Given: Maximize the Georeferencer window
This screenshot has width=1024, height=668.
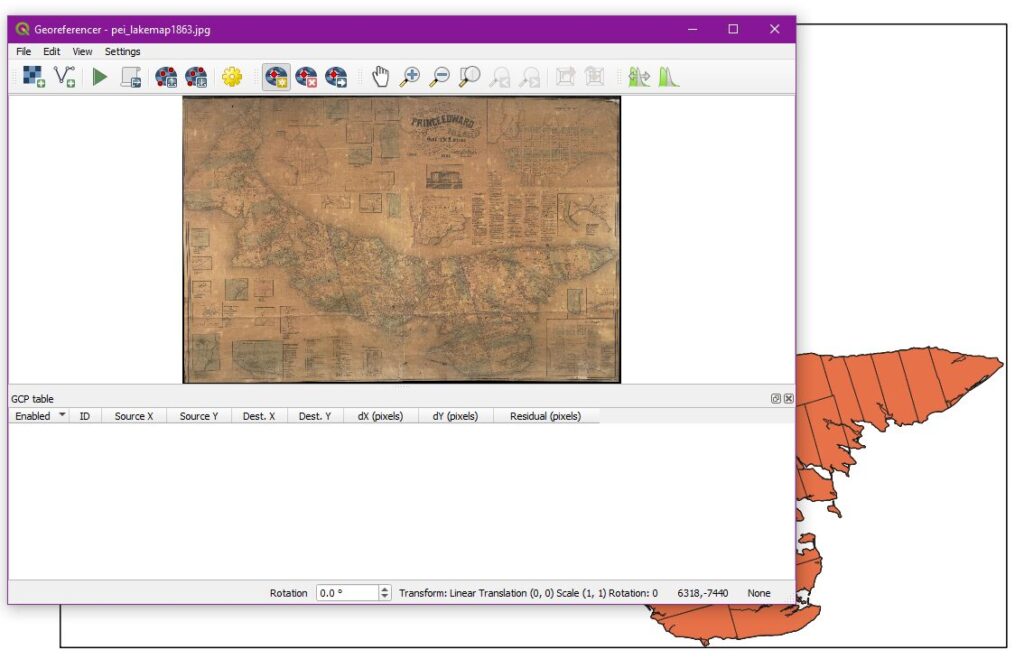Looking at the screenshot, I should (733, 29).
